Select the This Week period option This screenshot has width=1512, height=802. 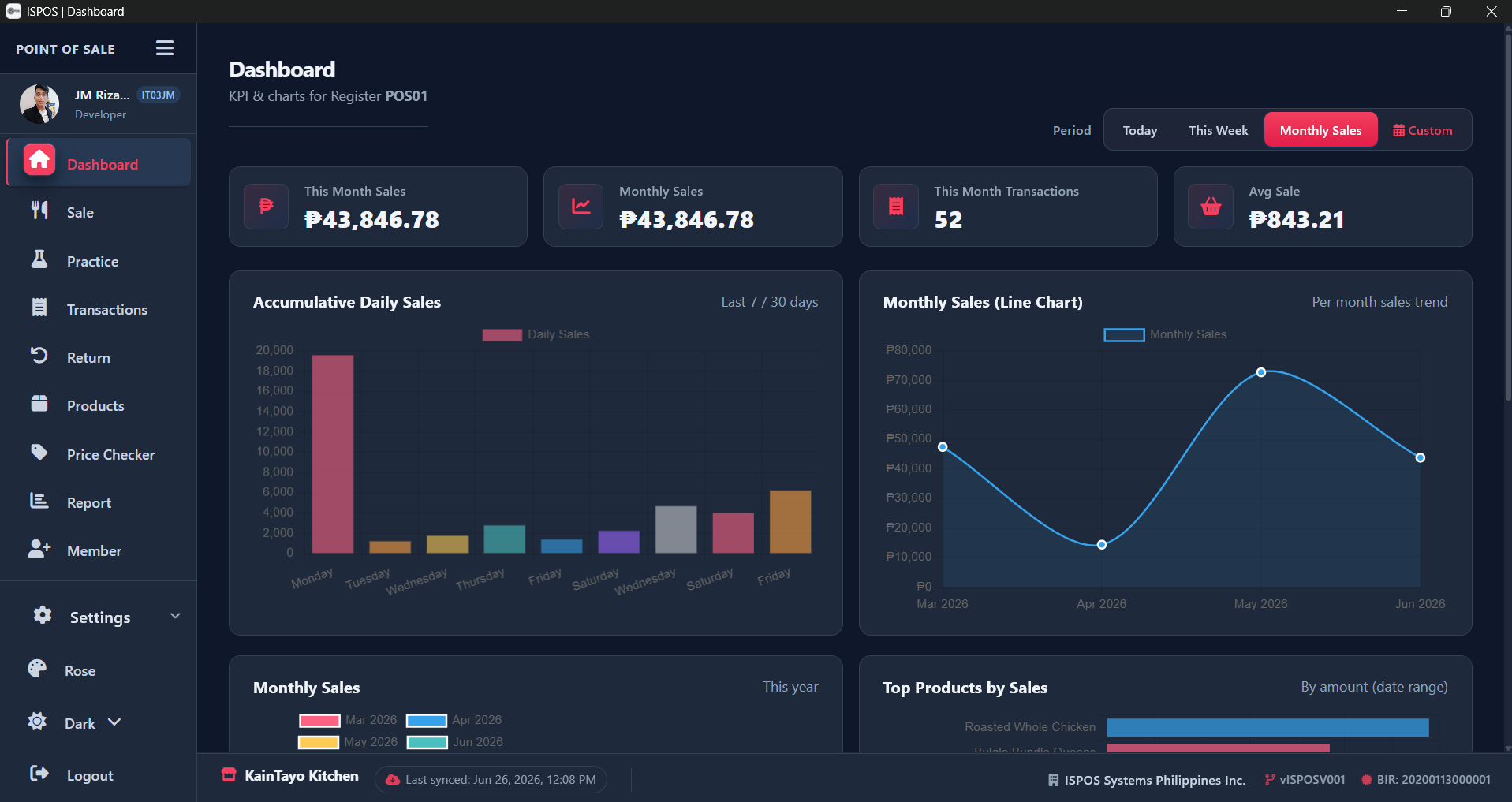(1218, 130)
